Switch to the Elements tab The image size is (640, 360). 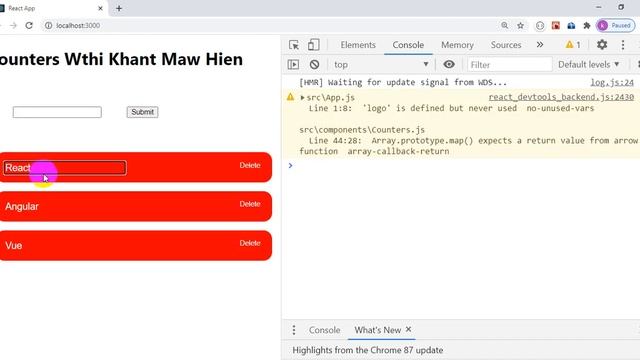click(358, 45)
